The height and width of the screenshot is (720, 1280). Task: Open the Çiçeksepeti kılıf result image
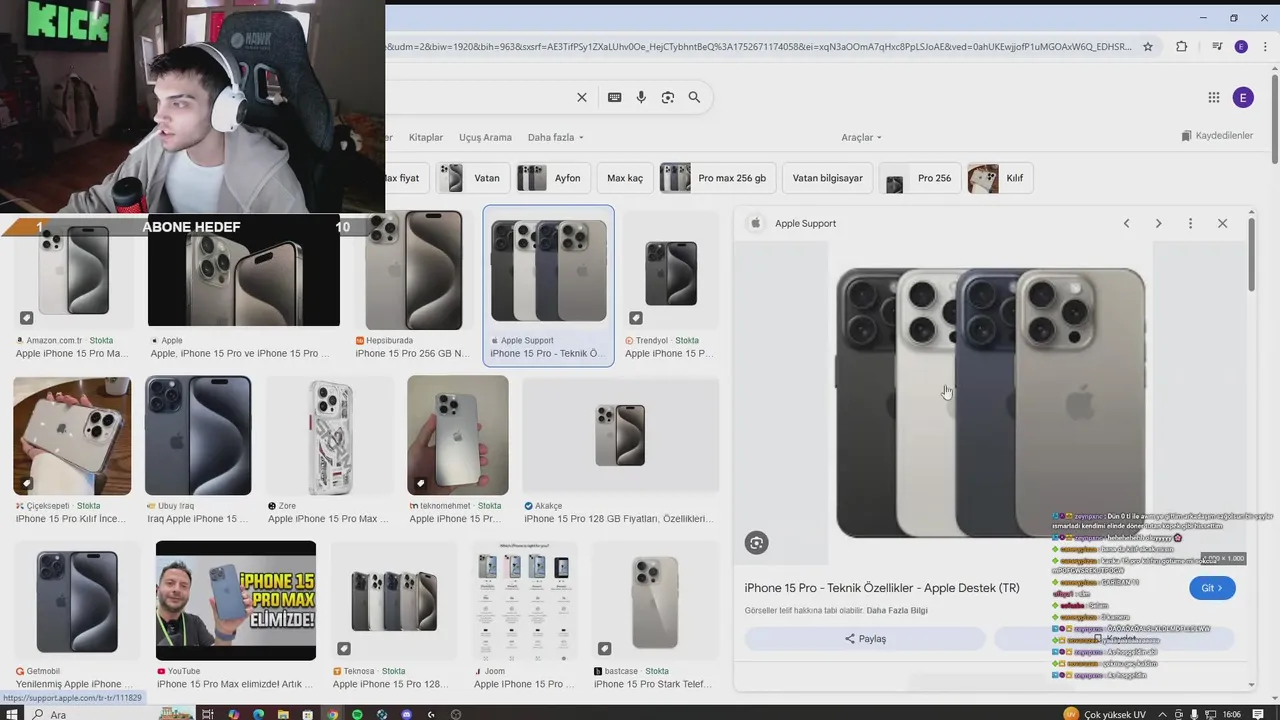pyautogui.click(x=72, y=436)
